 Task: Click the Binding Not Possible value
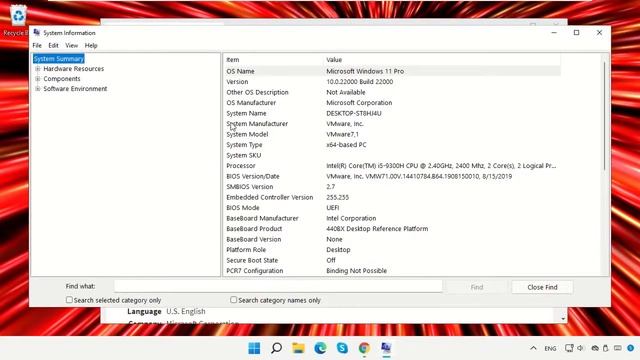pos(356,271)
